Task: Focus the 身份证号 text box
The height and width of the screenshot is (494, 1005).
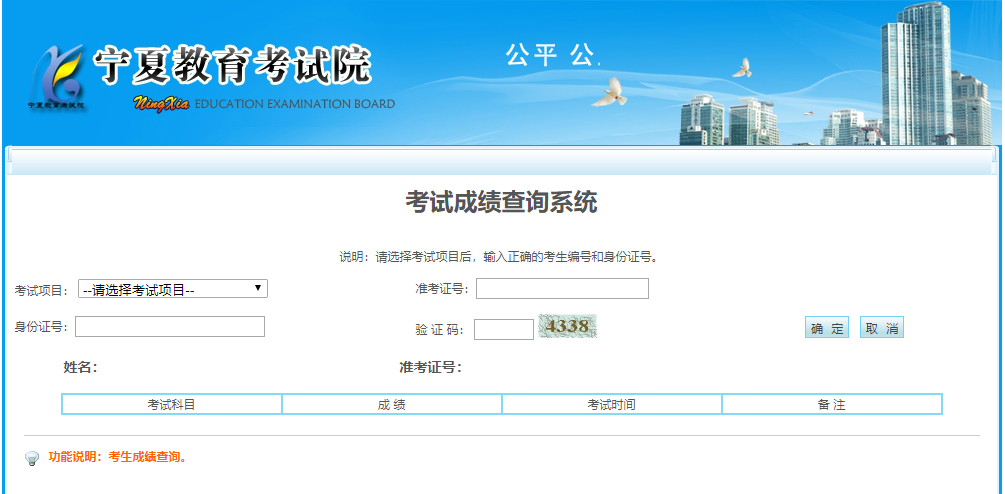Action: tap(170, 326)
